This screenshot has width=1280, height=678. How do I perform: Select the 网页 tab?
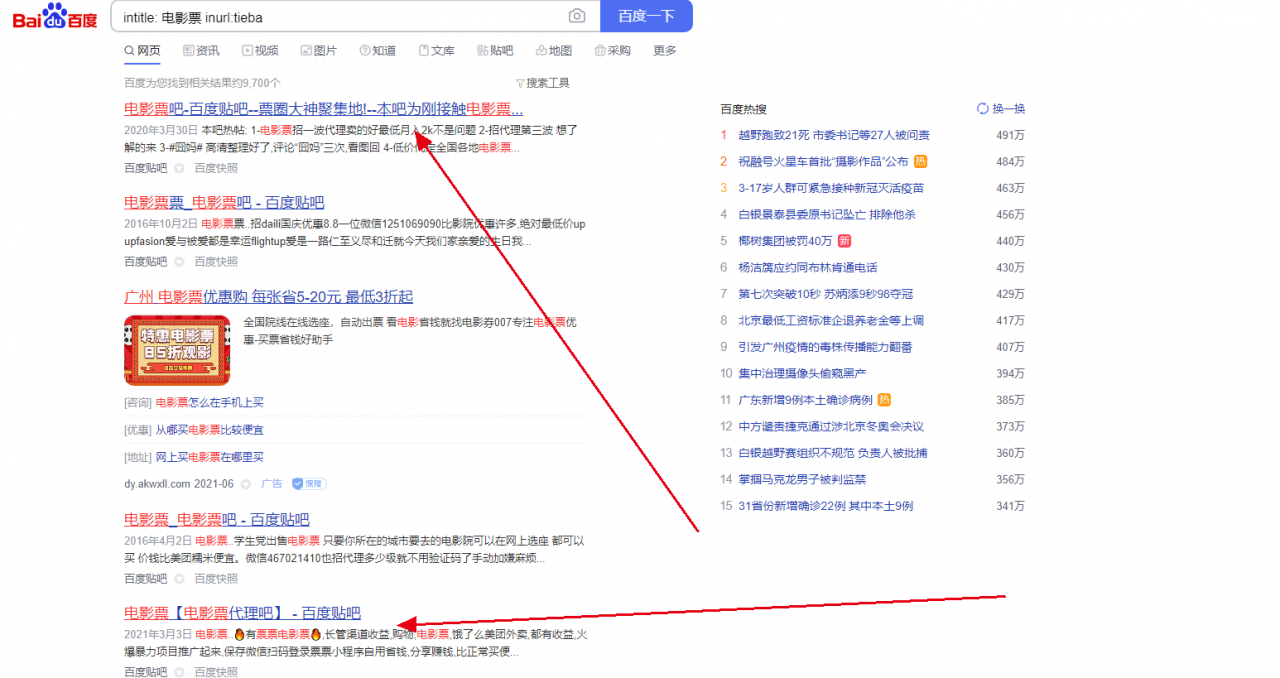coord(142,51)
